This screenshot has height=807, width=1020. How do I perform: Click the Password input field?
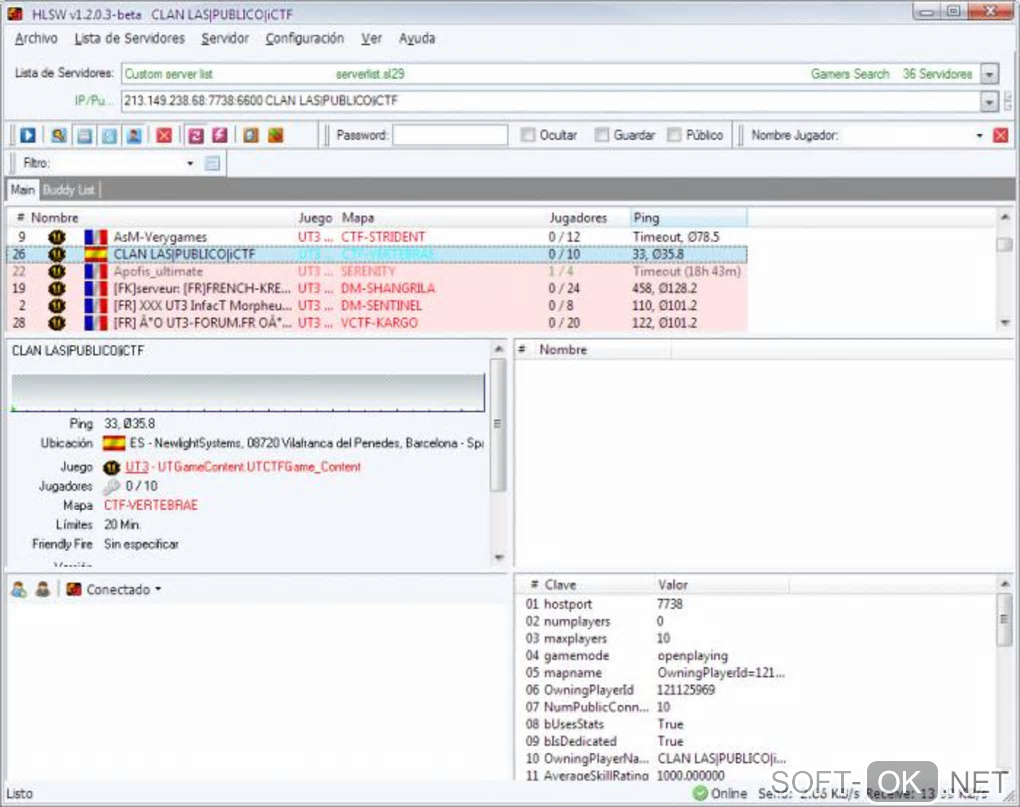pos(450,135)
